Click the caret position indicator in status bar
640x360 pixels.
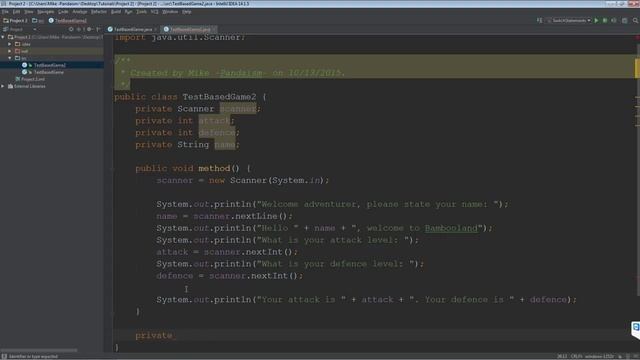pos(562,357)
